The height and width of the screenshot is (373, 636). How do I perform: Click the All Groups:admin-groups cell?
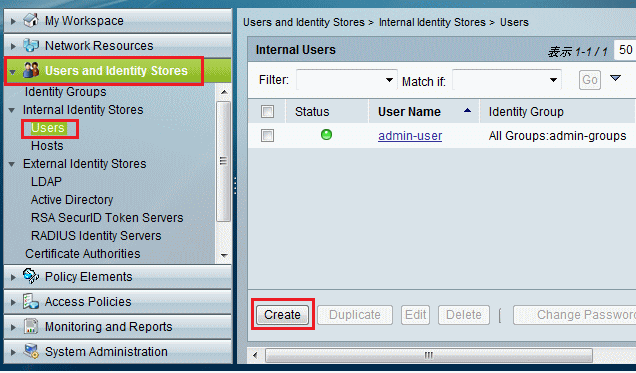[x=557, y=136]
